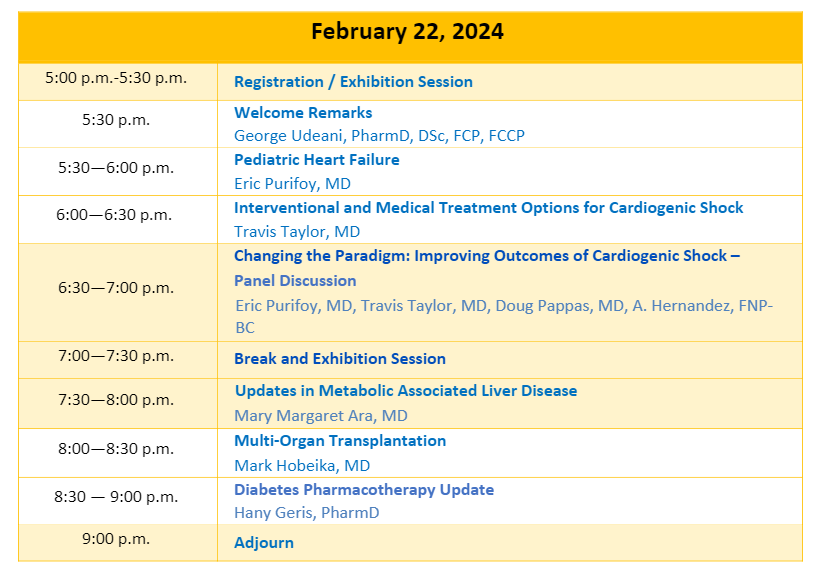
Task: Click speaker Hany Geris, PharmD
Action: (306, 513)
